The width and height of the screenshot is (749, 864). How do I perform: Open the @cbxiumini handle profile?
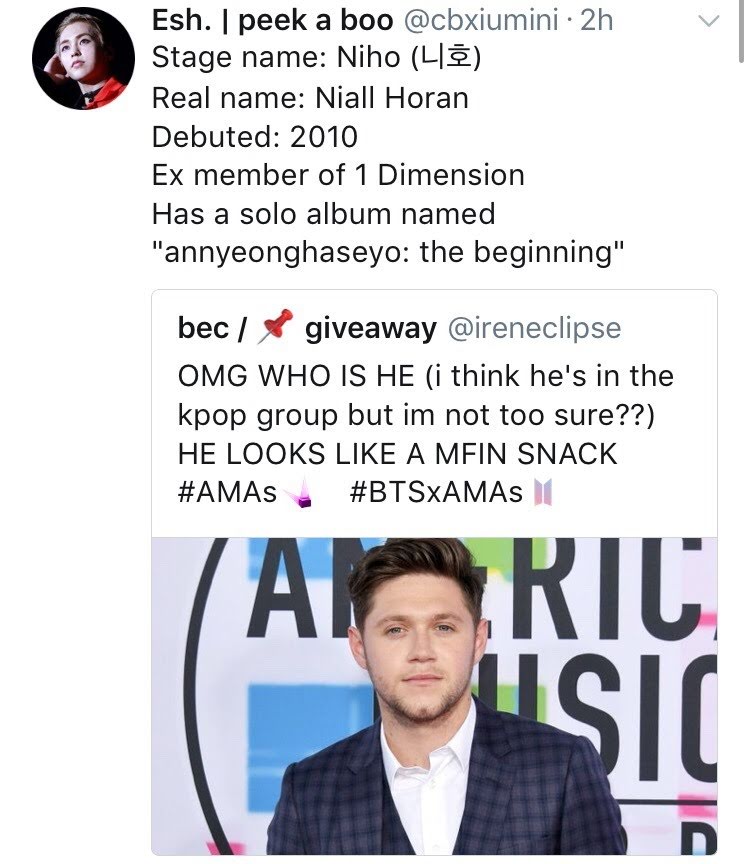point(481,20)
